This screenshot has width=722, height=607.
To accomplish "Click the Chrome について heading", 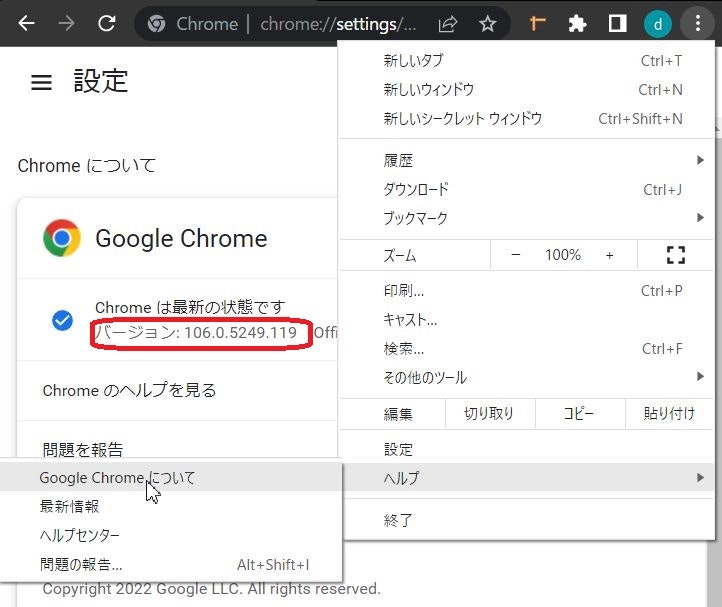I will pyautogui.click(x=87, y=165).
